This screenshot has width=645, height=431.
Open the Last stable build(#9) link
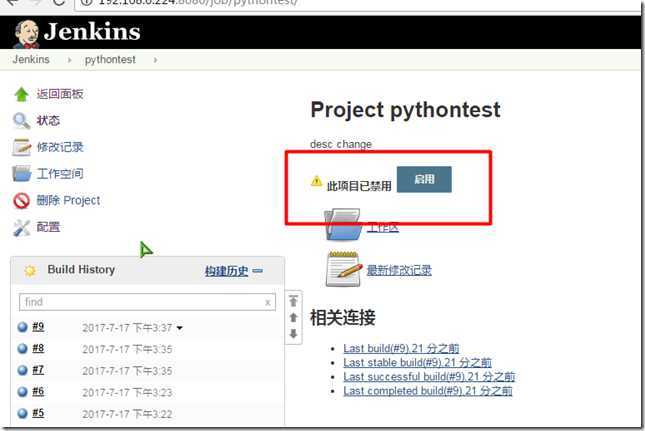[x=417, y=362]
